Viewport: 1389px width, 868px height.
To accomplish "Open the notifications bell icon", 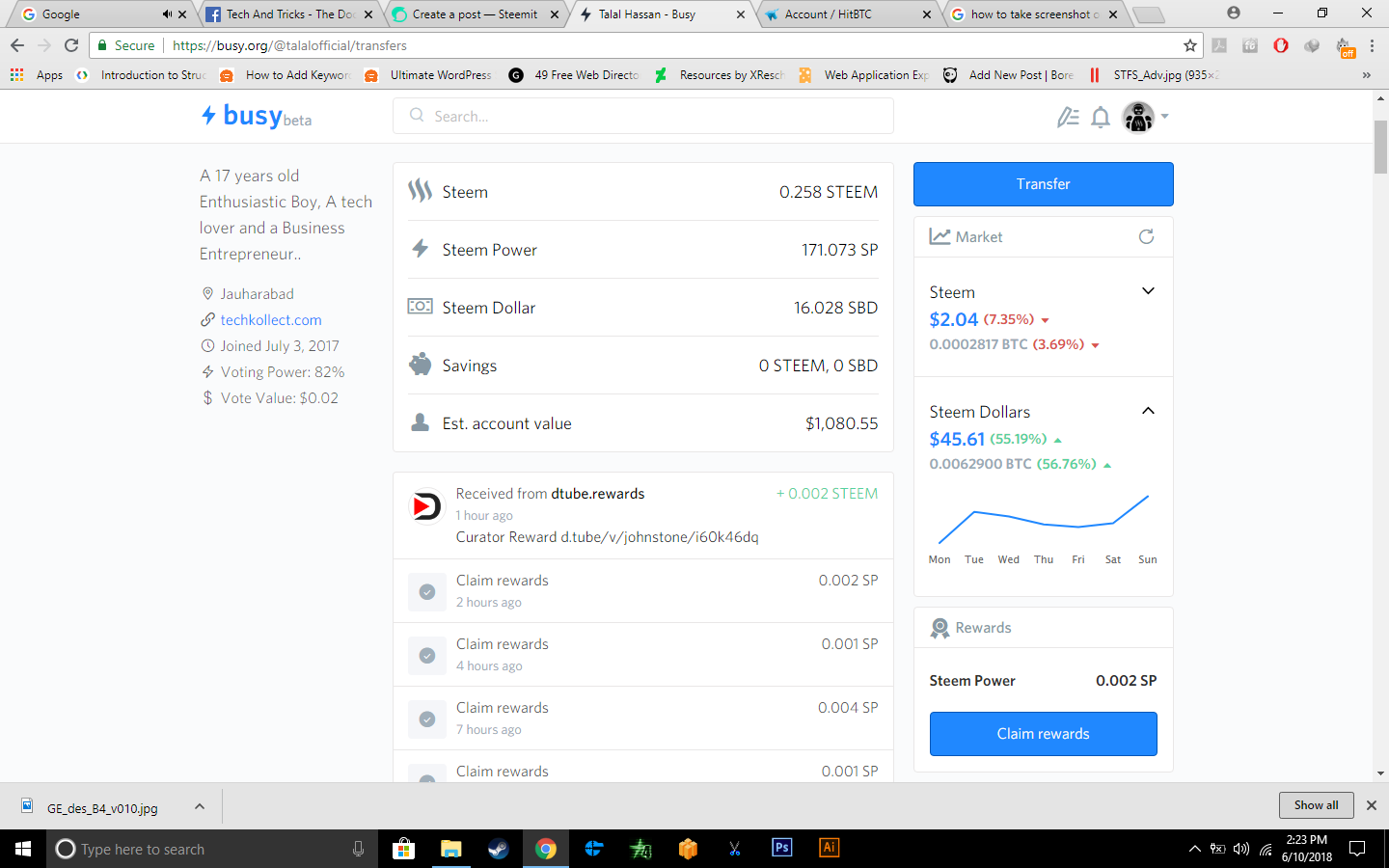I will 1101,117.
